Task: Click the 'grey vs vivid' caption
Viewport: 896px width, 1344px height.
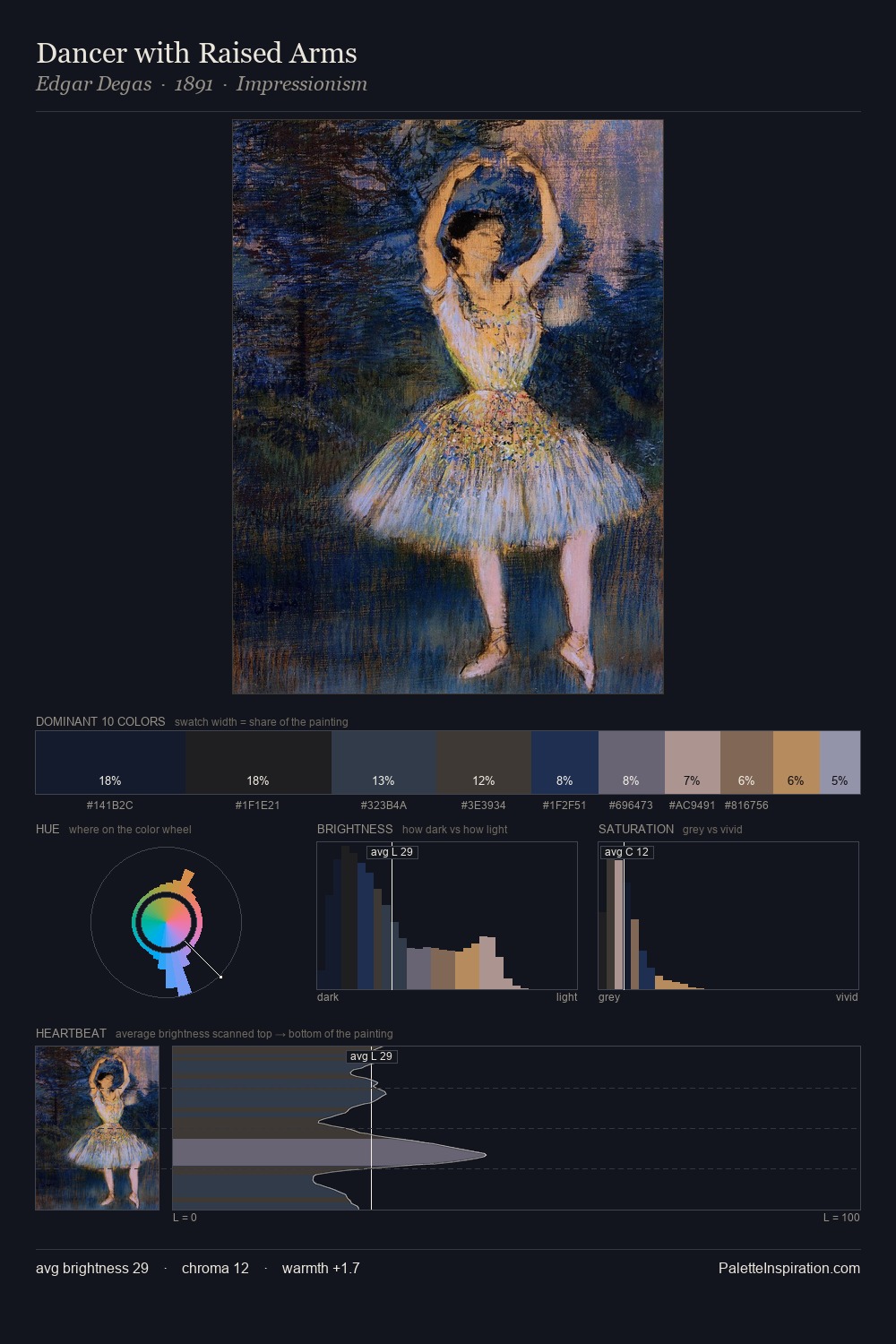Action: tap(712, 829)
